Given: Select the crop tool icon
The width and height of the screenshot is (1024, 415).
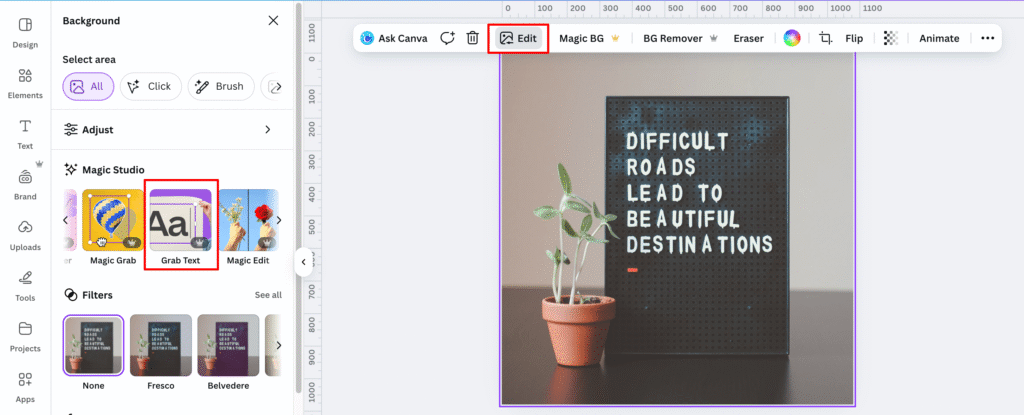Looking at the screenshot, I should (x=826, y=38).
